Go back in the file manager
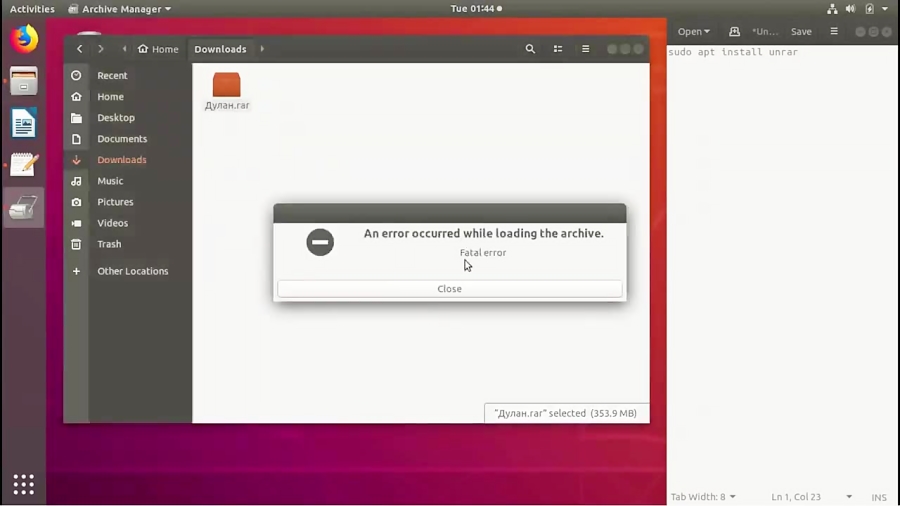Image resolution: width=900 pixels, height=506 pixels. 80,49
